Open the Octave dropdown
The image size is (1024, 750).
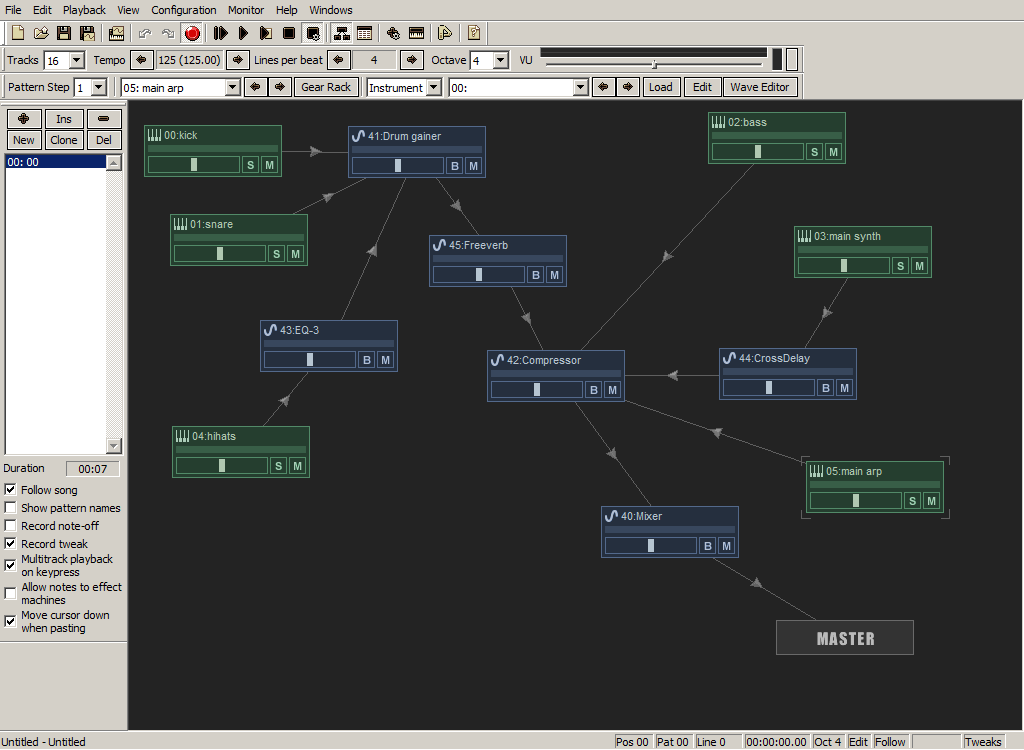[501, 60]
